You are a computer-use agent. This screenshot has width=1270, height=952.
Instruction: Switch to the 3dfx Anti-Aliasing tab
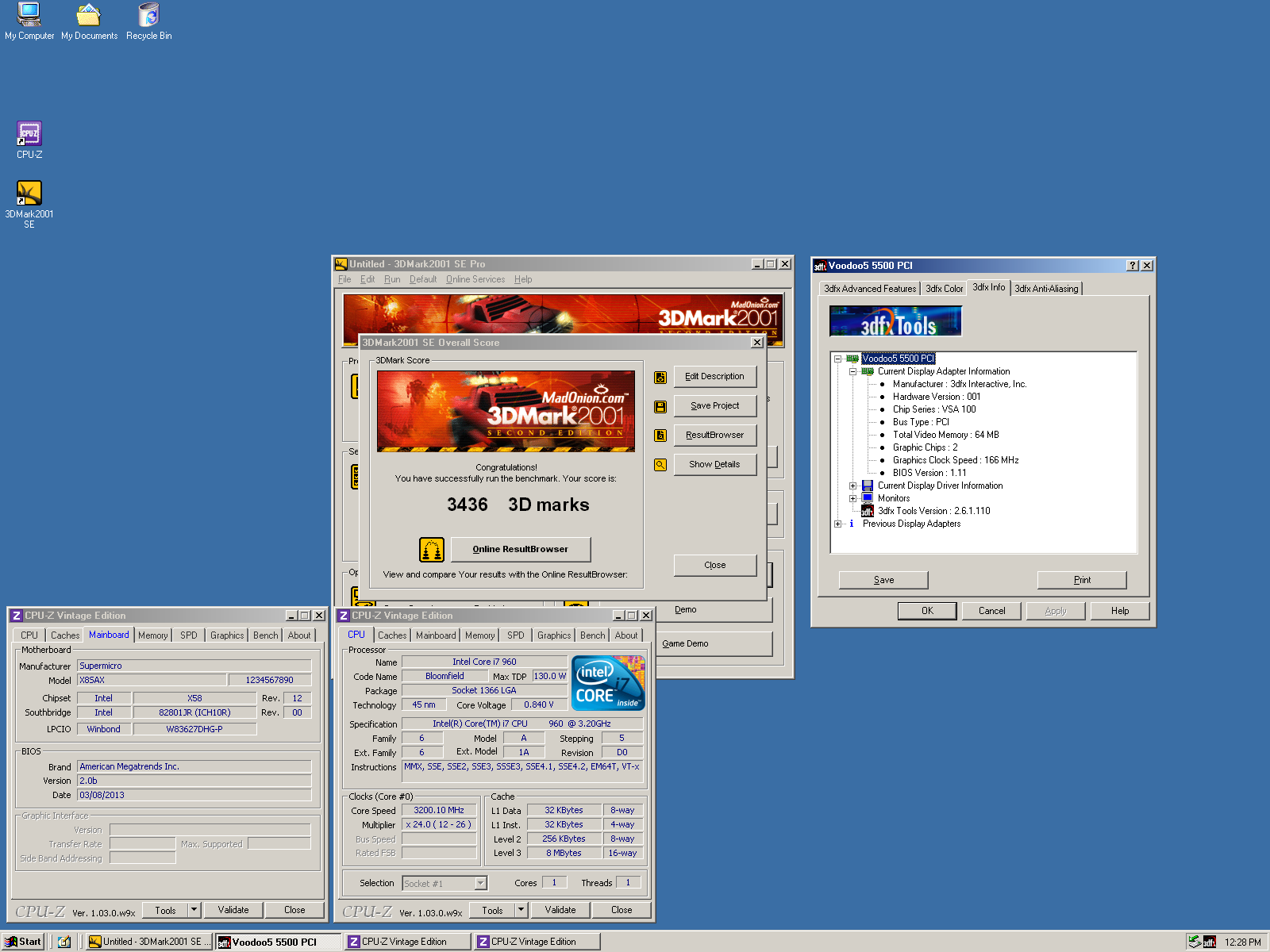[x=1046, y=289]
